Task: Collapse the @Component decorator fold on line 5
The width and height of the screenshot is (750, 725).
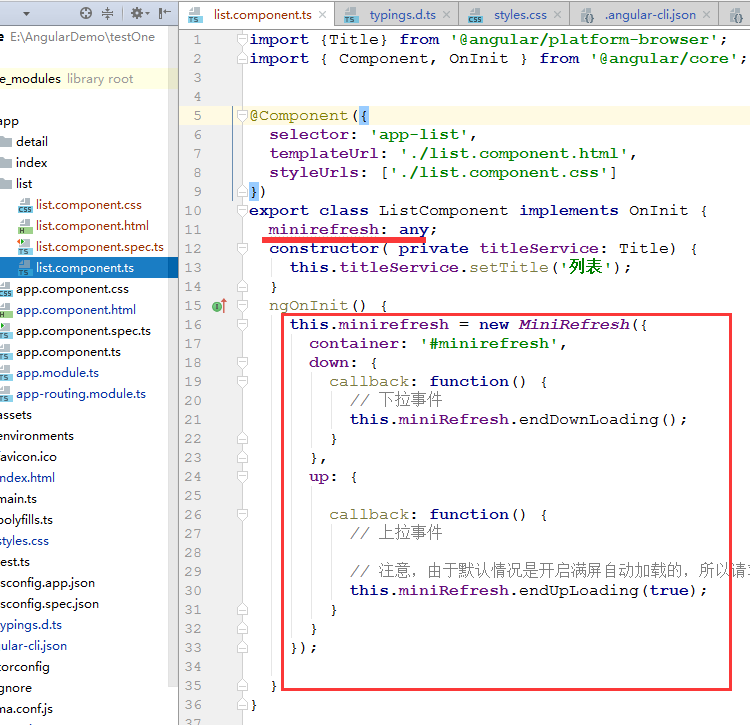Action: (243, 115)
